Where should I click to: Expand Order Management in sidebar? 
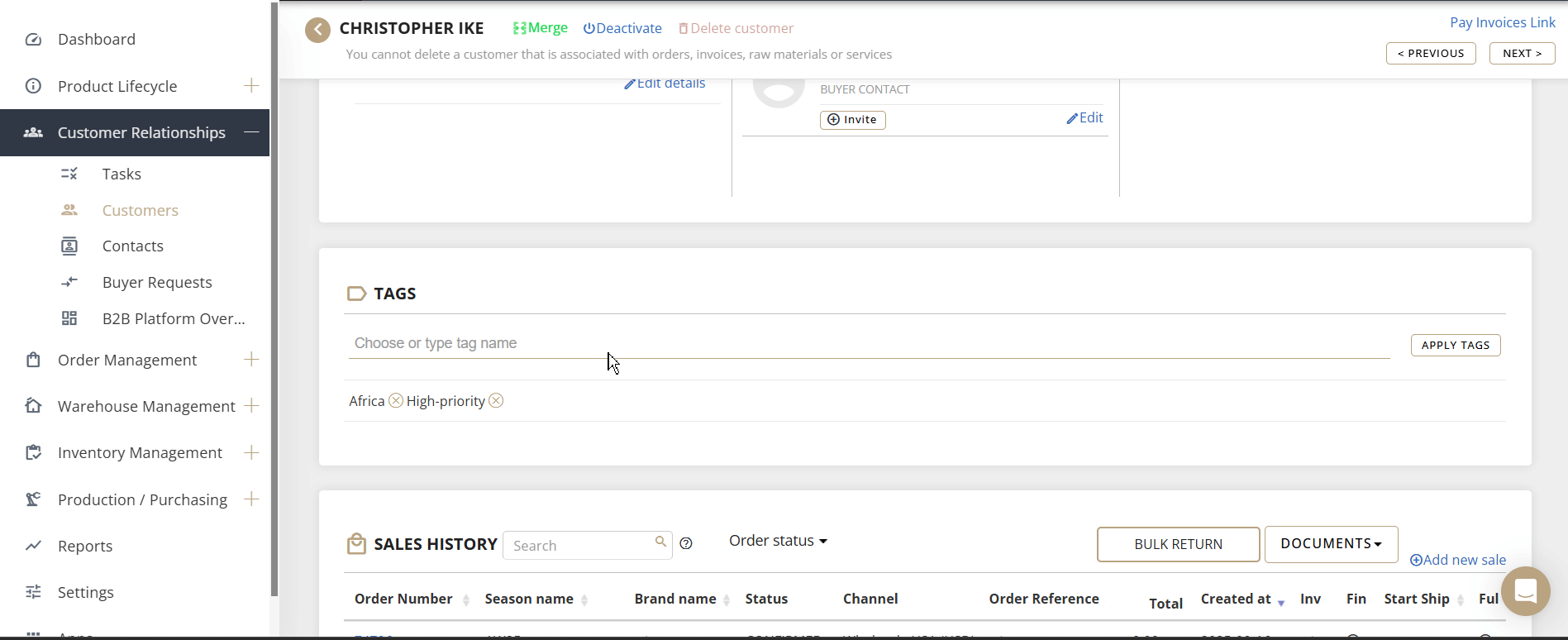pyautogui.click(x=251, y=360)
